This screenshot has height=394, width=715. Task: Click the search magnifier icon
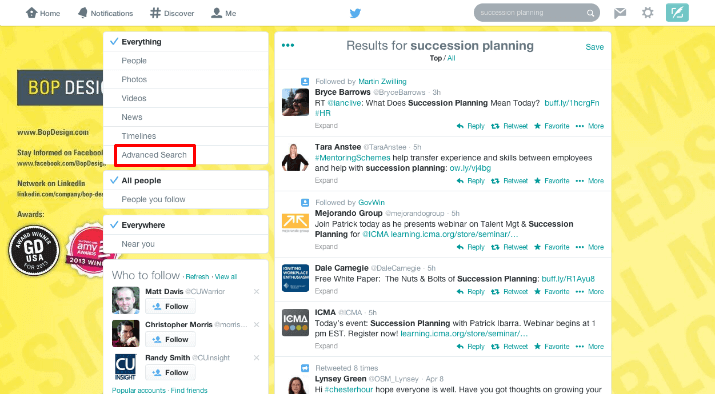pos(590,13)
